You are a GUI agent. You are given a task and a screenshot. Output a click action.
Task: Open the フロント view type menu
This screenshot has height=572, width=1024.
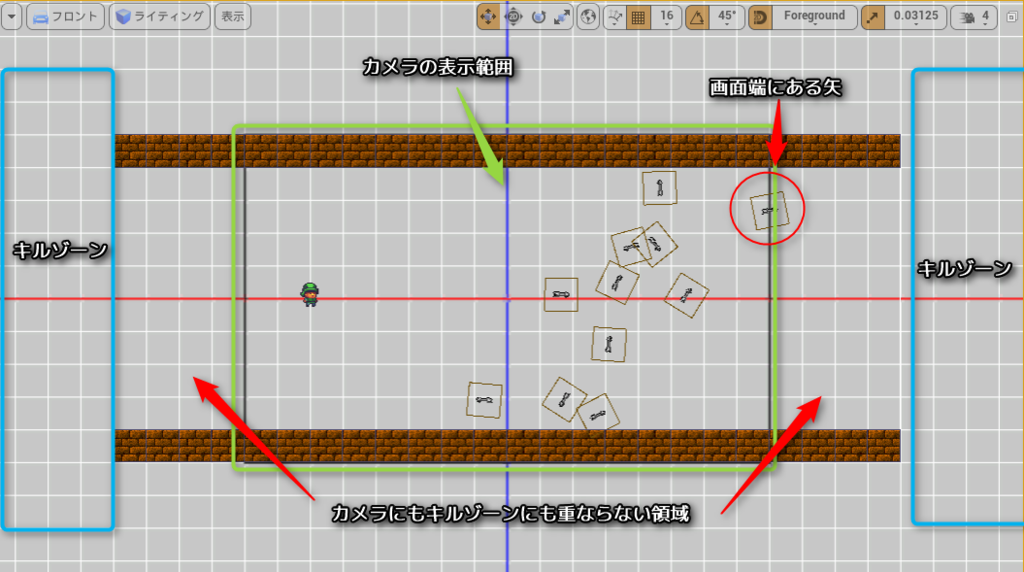point(65,16)
